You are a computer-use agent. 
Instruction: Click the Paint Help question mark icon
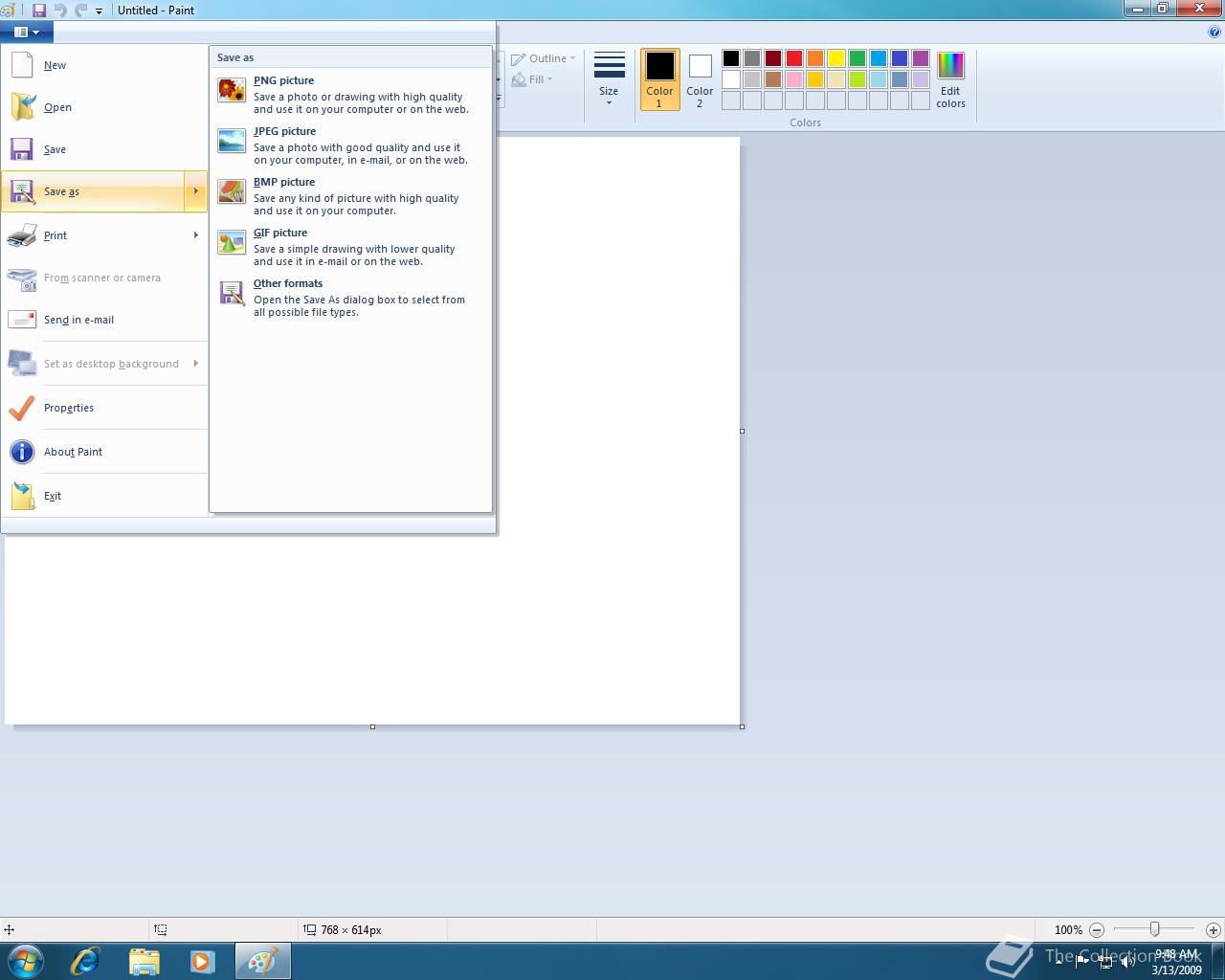click(1214, 32)
